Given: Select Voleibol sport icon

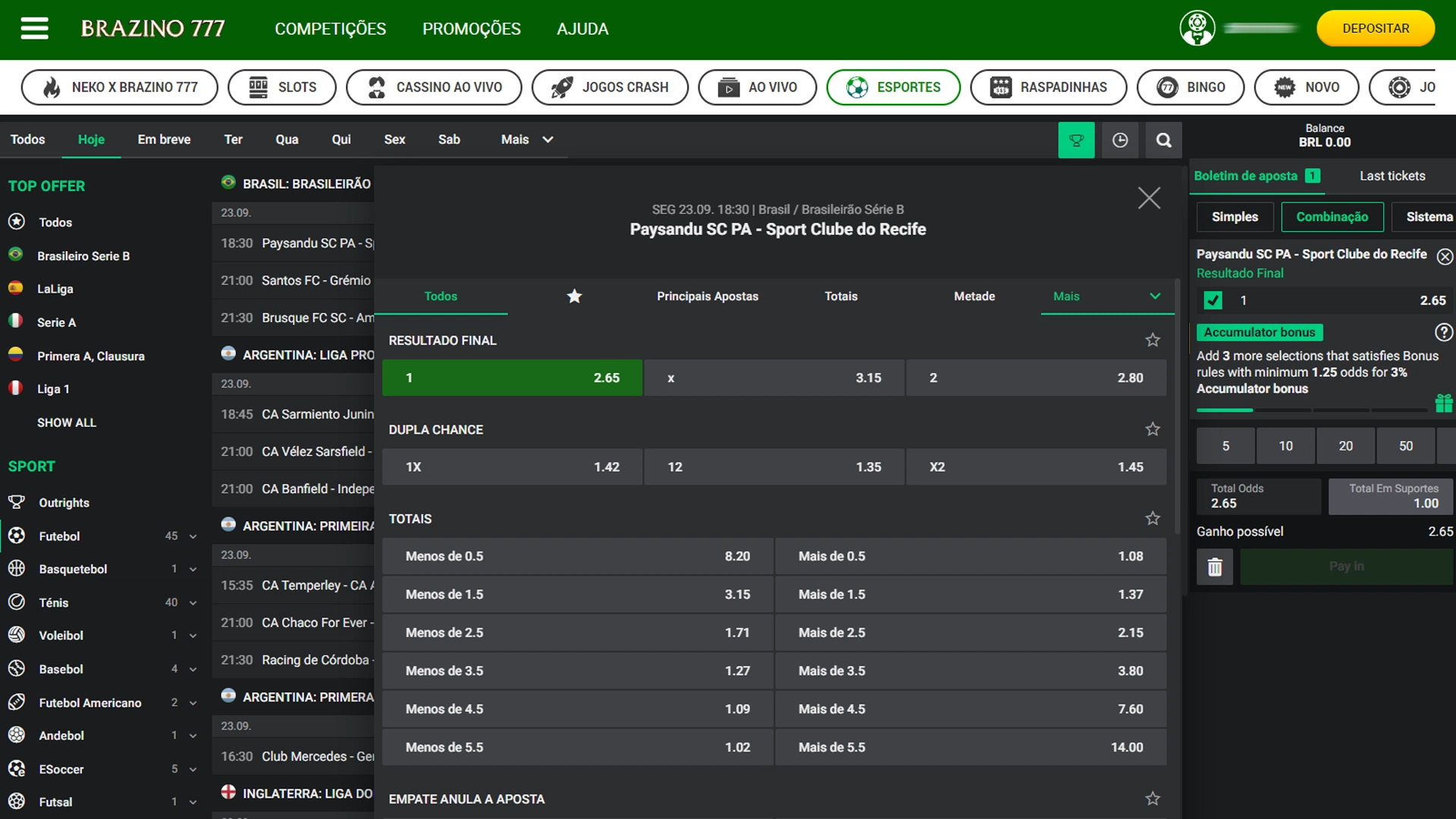Looking at the screenshot, I should coord(17,635).
